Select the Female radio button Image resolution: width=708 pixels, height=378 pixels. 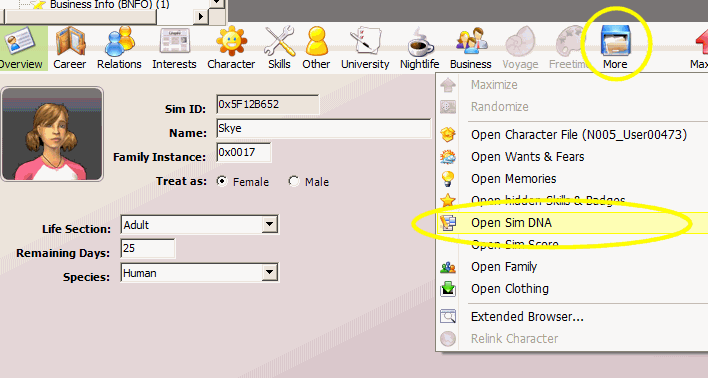pos(222,182)
